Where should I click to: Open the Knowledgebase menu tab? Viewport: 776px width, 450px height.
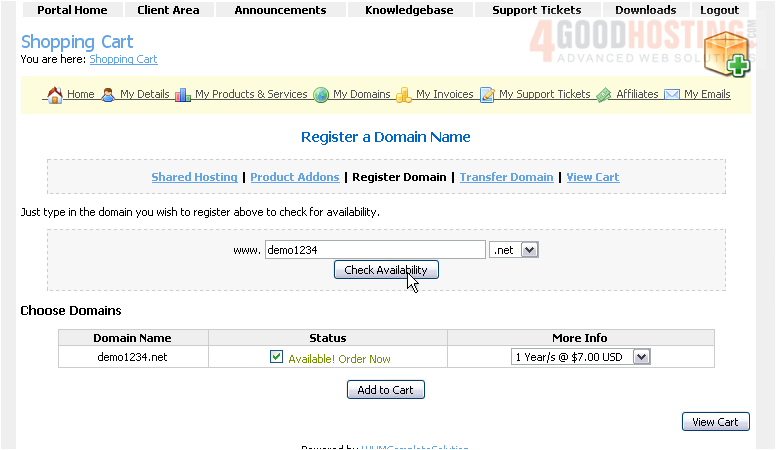(409, 10)
